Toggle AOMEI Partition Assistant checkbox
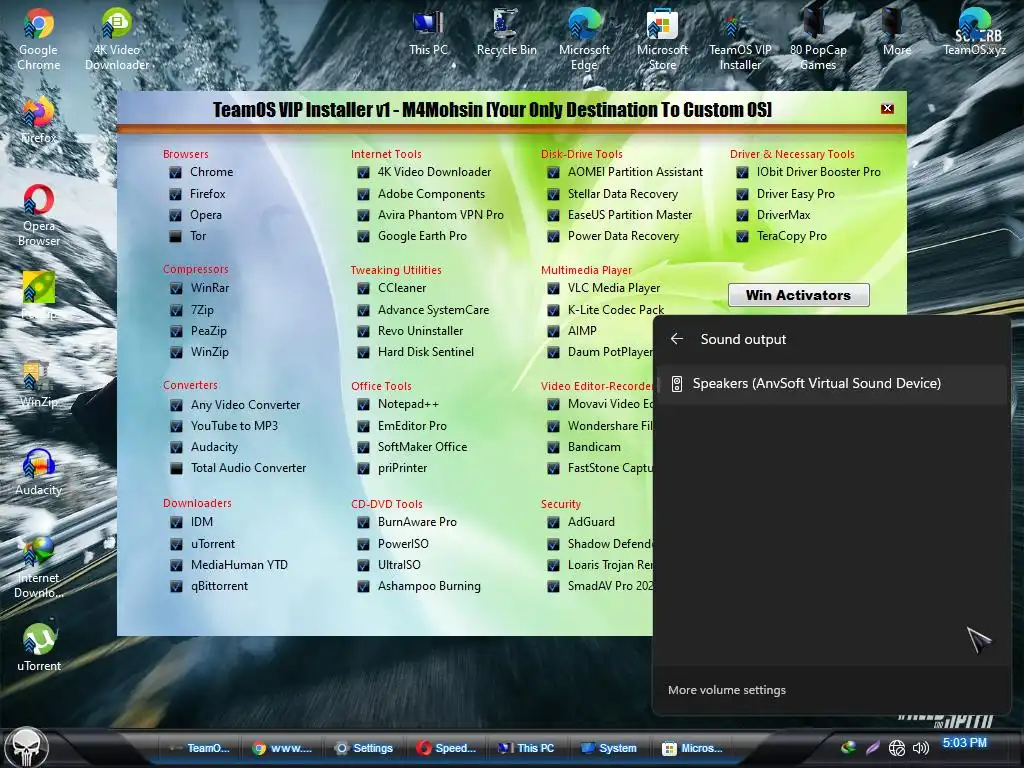The width and height of the screenshot is (1024, 768). point(553,172)
